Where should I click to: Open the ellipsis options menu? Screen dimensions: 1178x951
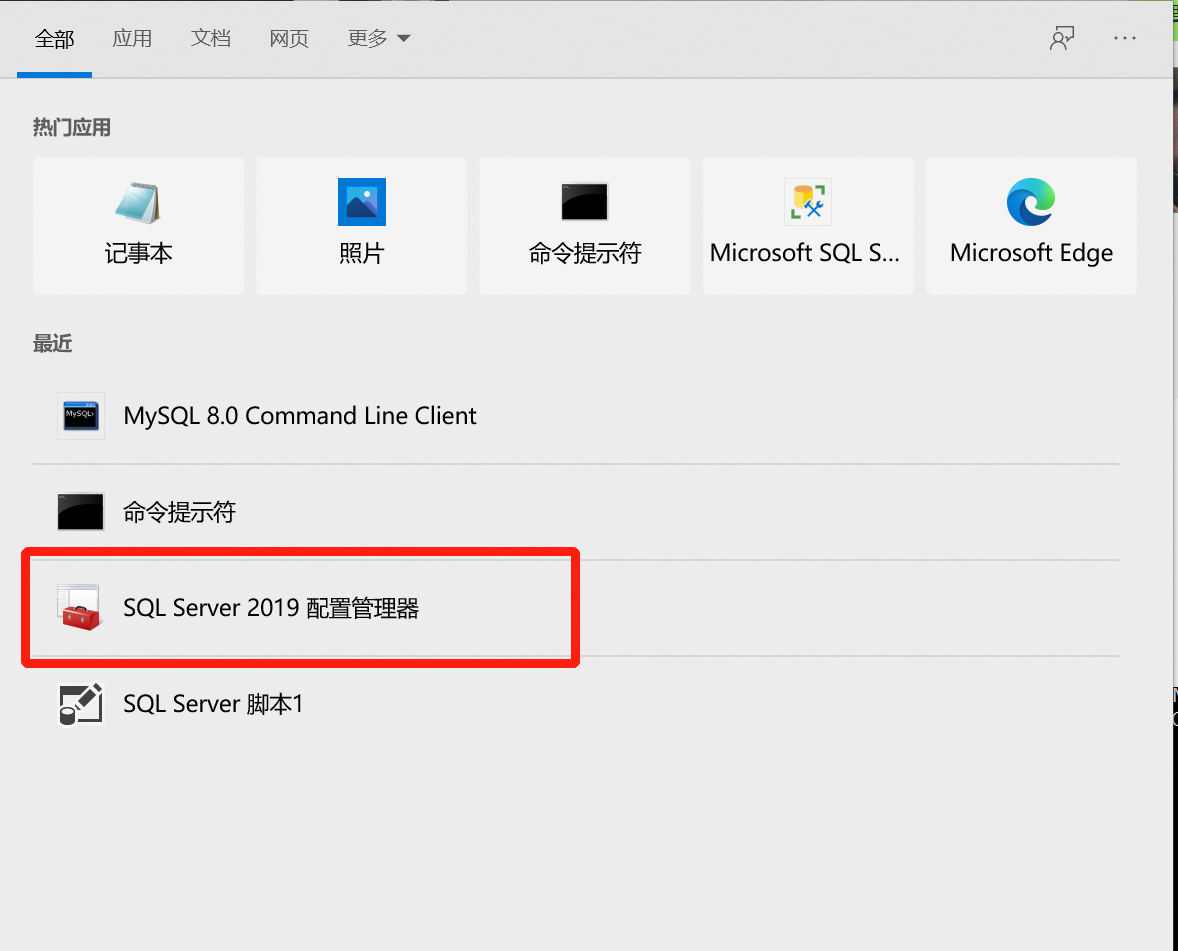(x=1125, y=38)
